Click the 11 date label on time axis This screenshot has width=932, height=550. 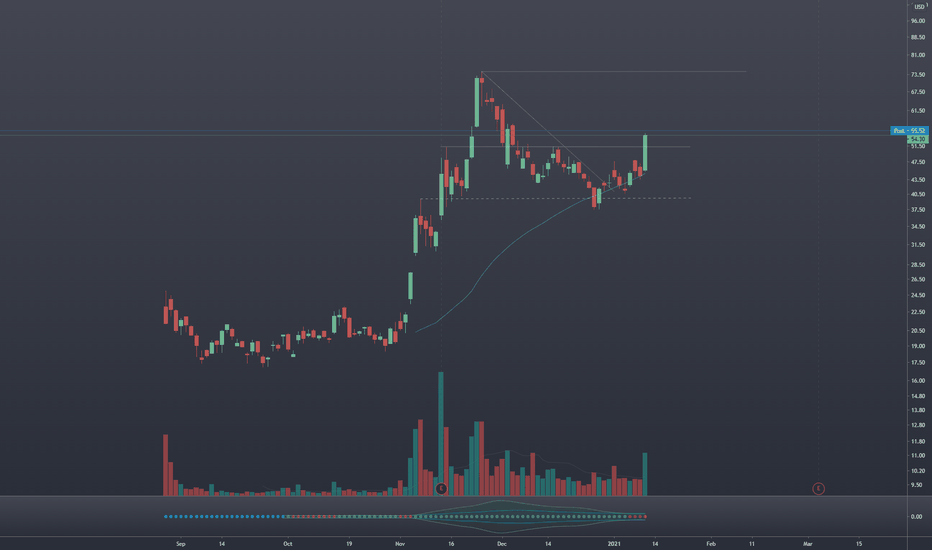point(751,543)
